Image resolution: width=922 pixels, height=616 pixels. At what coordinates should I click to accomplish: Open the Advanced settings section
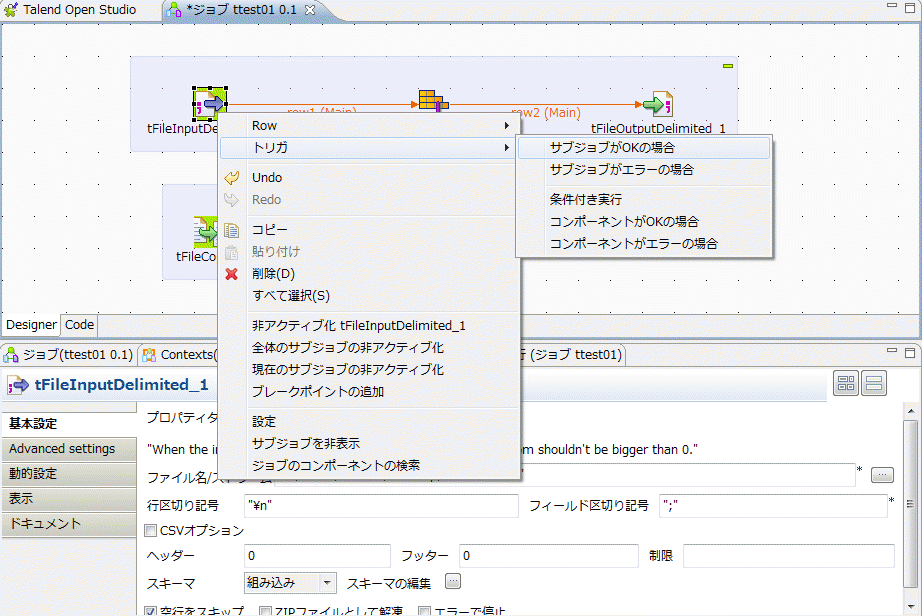point(69,449)
